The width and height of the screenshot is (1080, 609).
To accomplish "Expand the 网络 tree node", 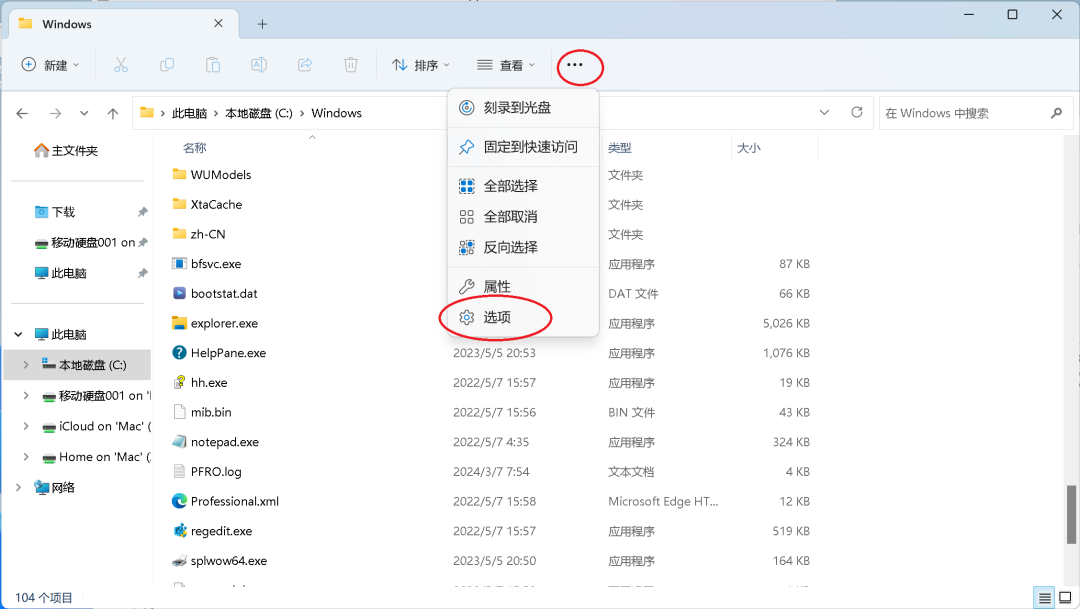I will 19,488.
